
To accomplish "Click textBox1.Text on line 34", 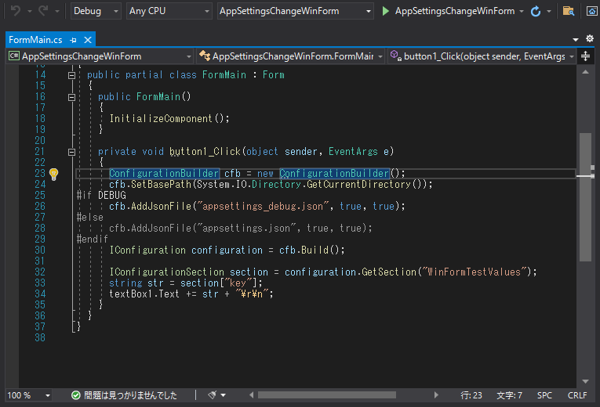I will (144, 294).
